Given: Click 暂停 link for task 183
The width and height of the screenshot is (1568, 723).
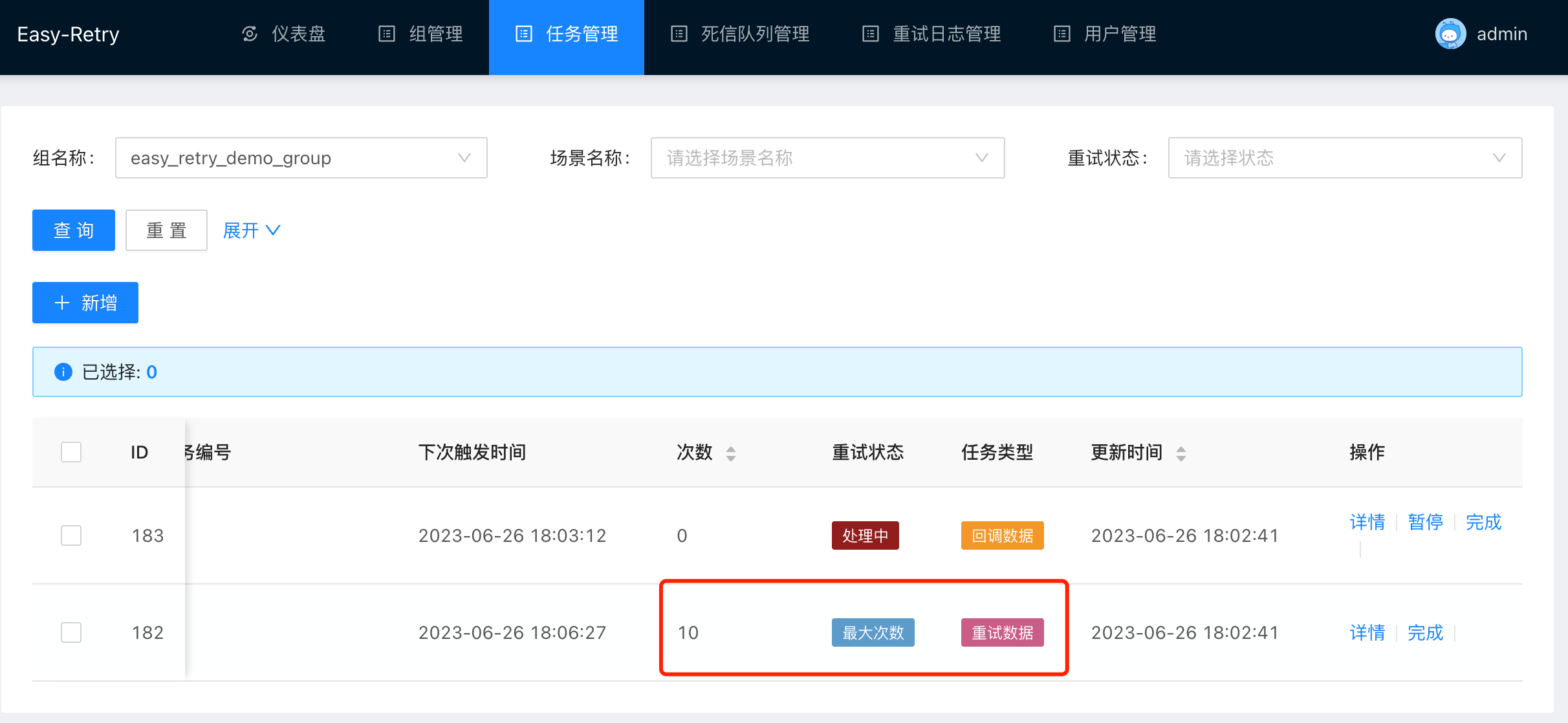Looking at the screenshot, I should (x=1425, y=522).
